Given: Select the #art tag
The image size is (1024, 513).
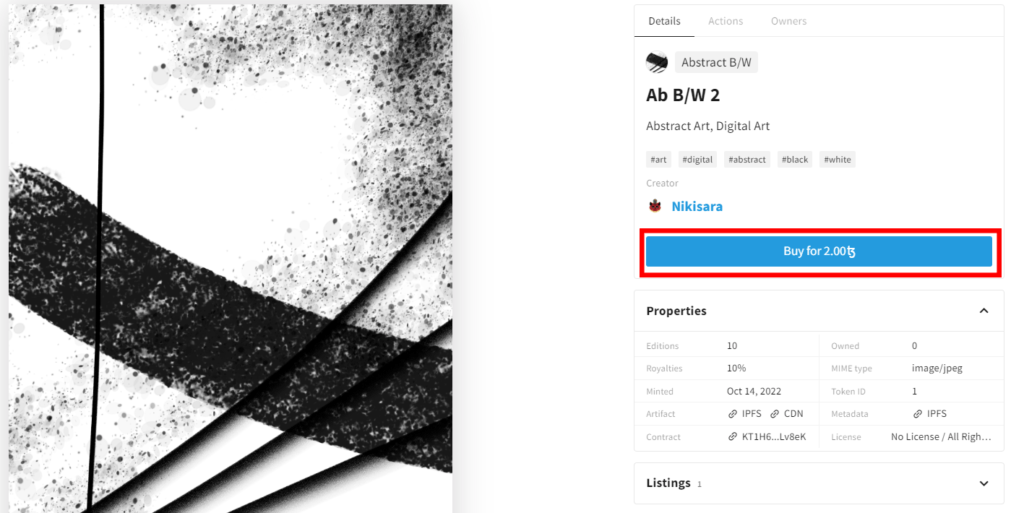Looking at the screenshot, I should [658, 159].
